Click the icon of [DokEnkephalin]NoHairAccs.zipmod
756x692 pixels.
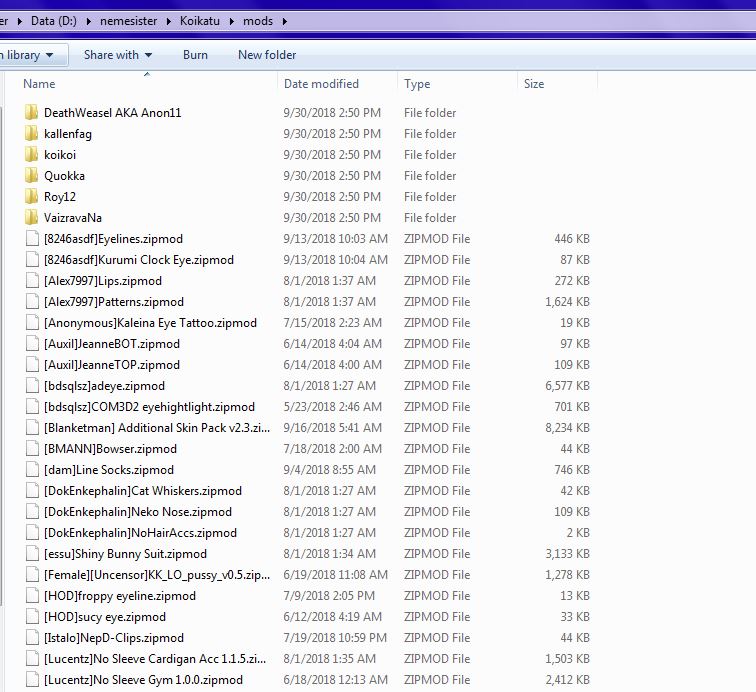click(32, 533)
